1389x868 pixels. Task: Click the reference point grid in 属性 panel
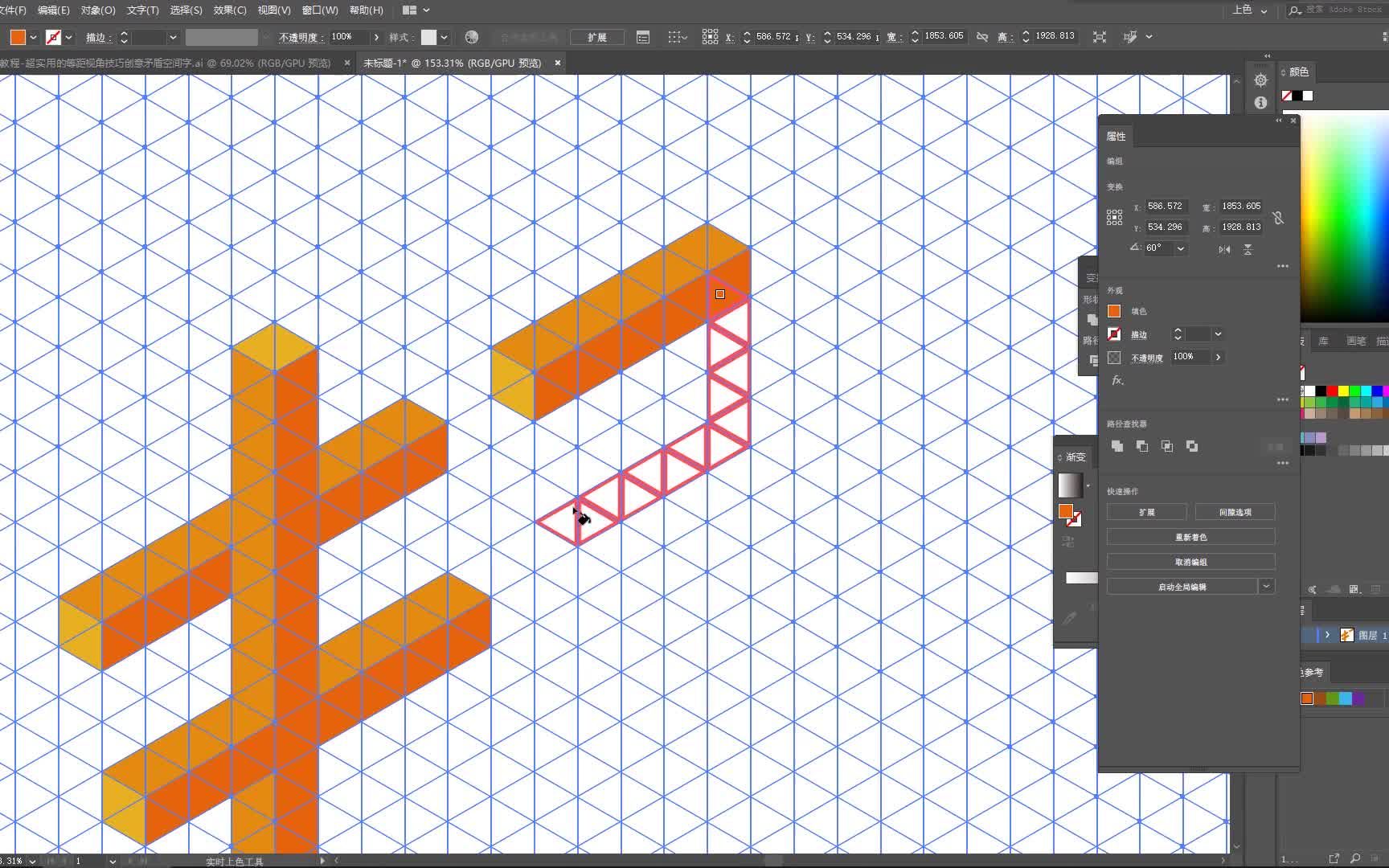[x=1114, y=217]
